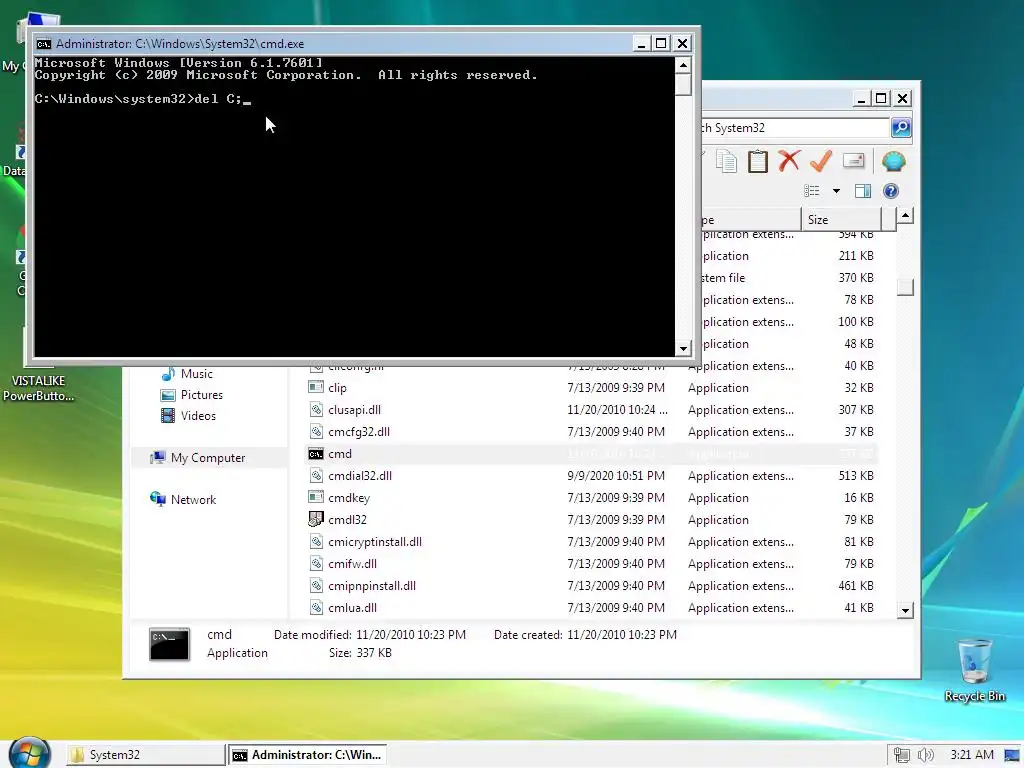Select the cmcfg32.dll file icon
1024x768 pixels.
coord(316,432)
